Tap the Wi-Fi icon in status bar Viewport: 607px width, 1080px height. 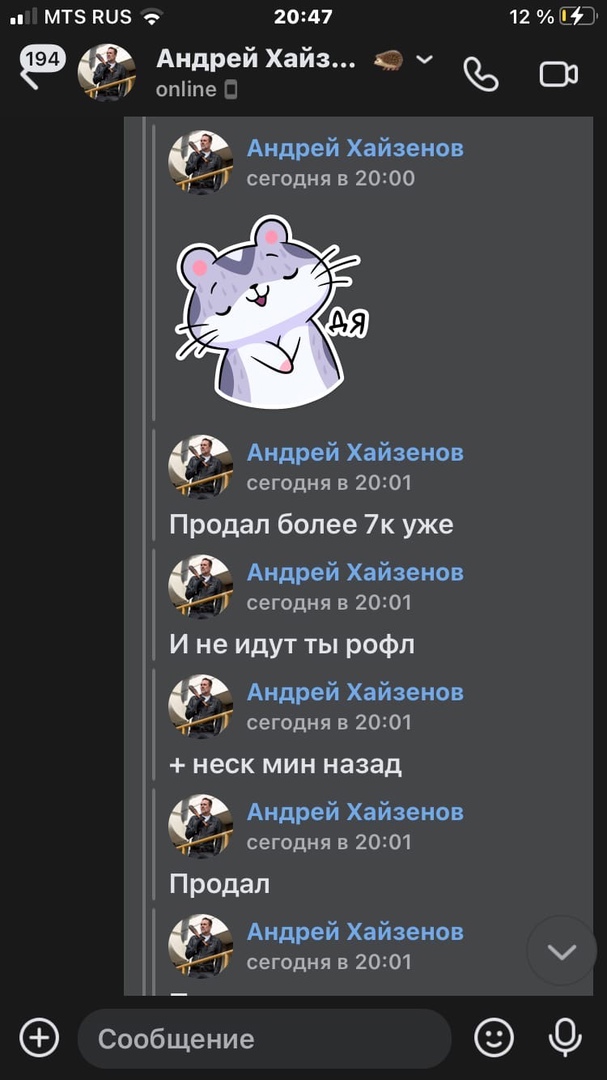coord(151,17)
